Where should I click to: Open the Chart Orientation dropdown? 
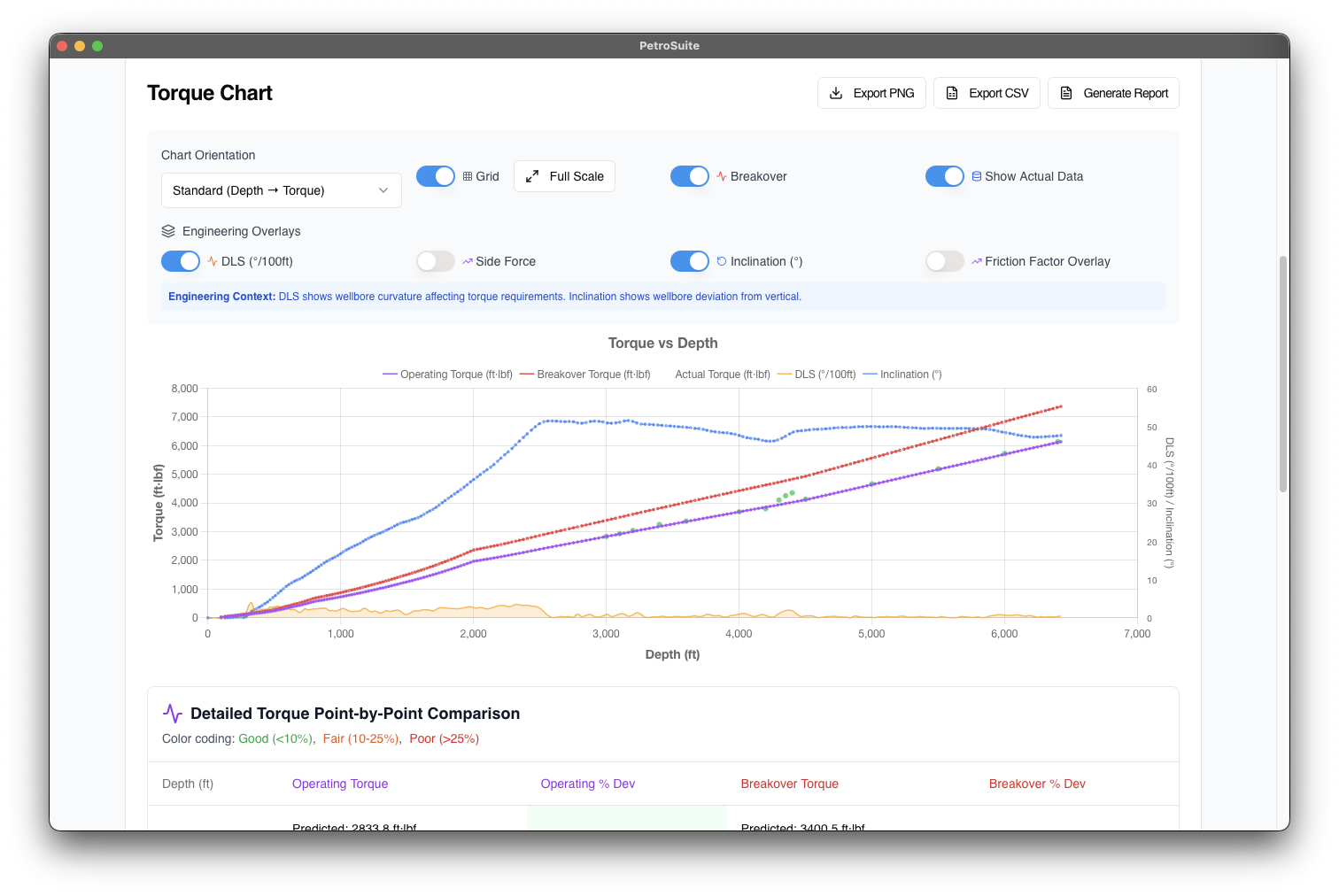[x=281, y=189]
